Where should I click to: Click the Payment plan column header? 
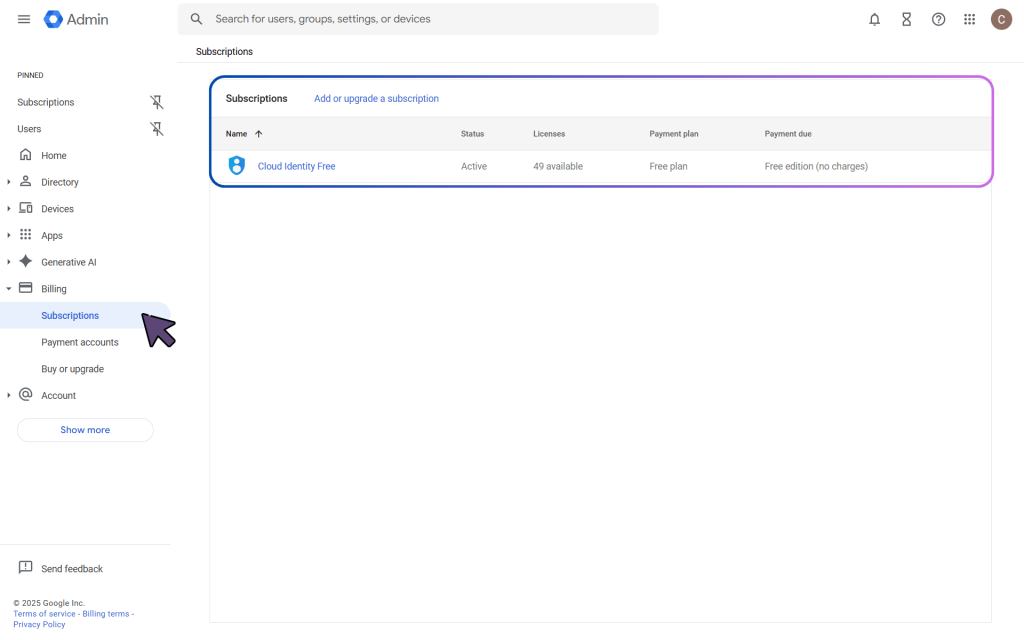(674, 134)
